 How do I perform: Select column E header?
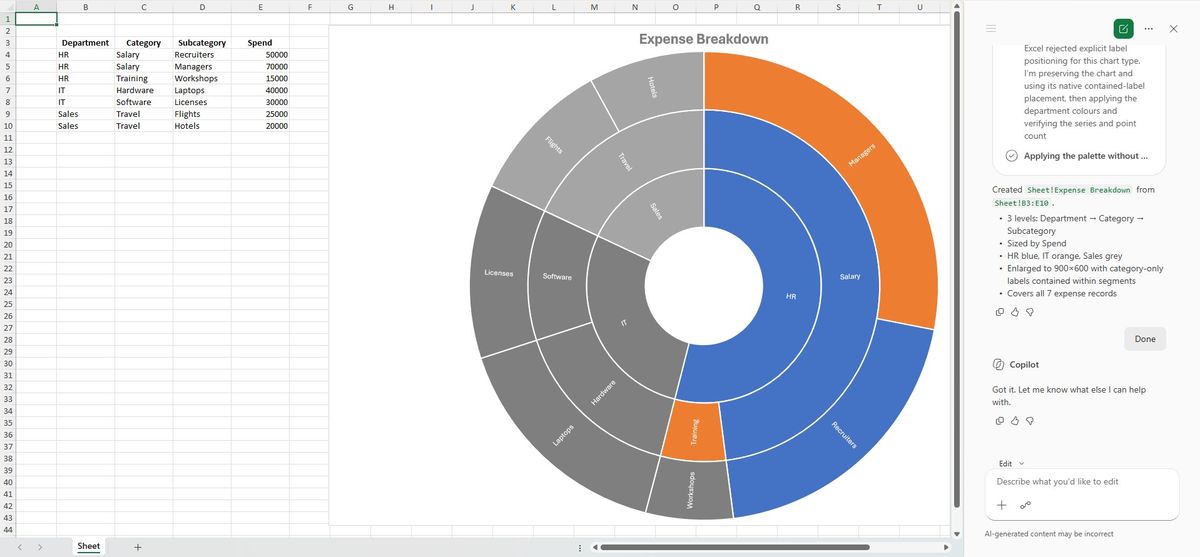260,6
